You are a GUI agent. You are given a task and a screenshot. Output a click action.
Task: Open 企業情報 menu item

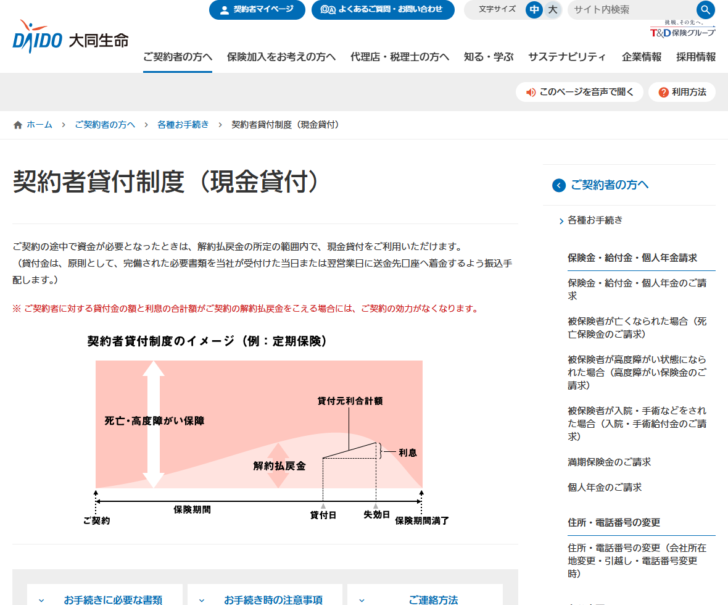pos(642,57)
